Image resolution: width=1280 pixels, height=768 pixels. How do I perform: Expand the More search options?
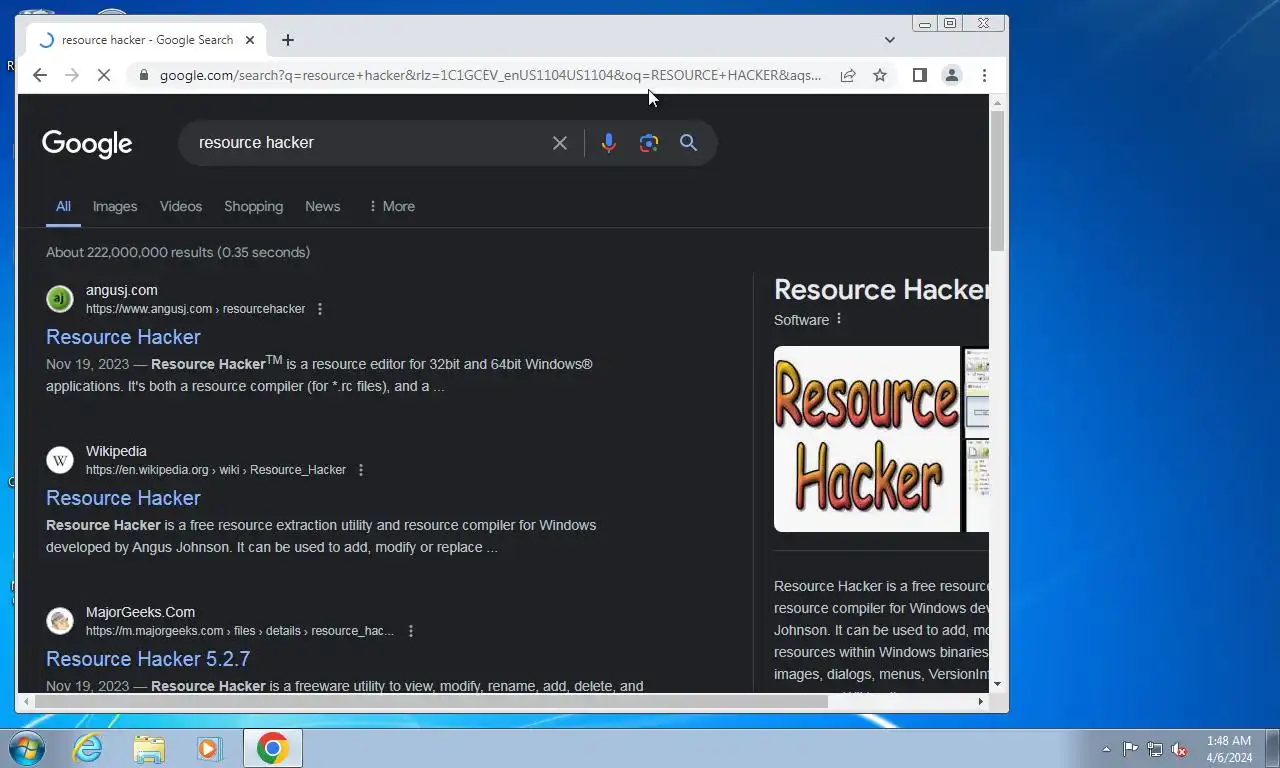click(x=391, y=206)
